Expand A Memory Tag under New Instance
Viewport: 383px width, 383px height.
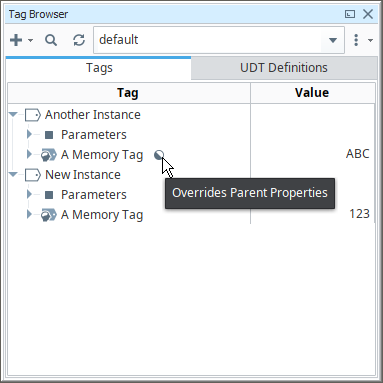[29, 214]
